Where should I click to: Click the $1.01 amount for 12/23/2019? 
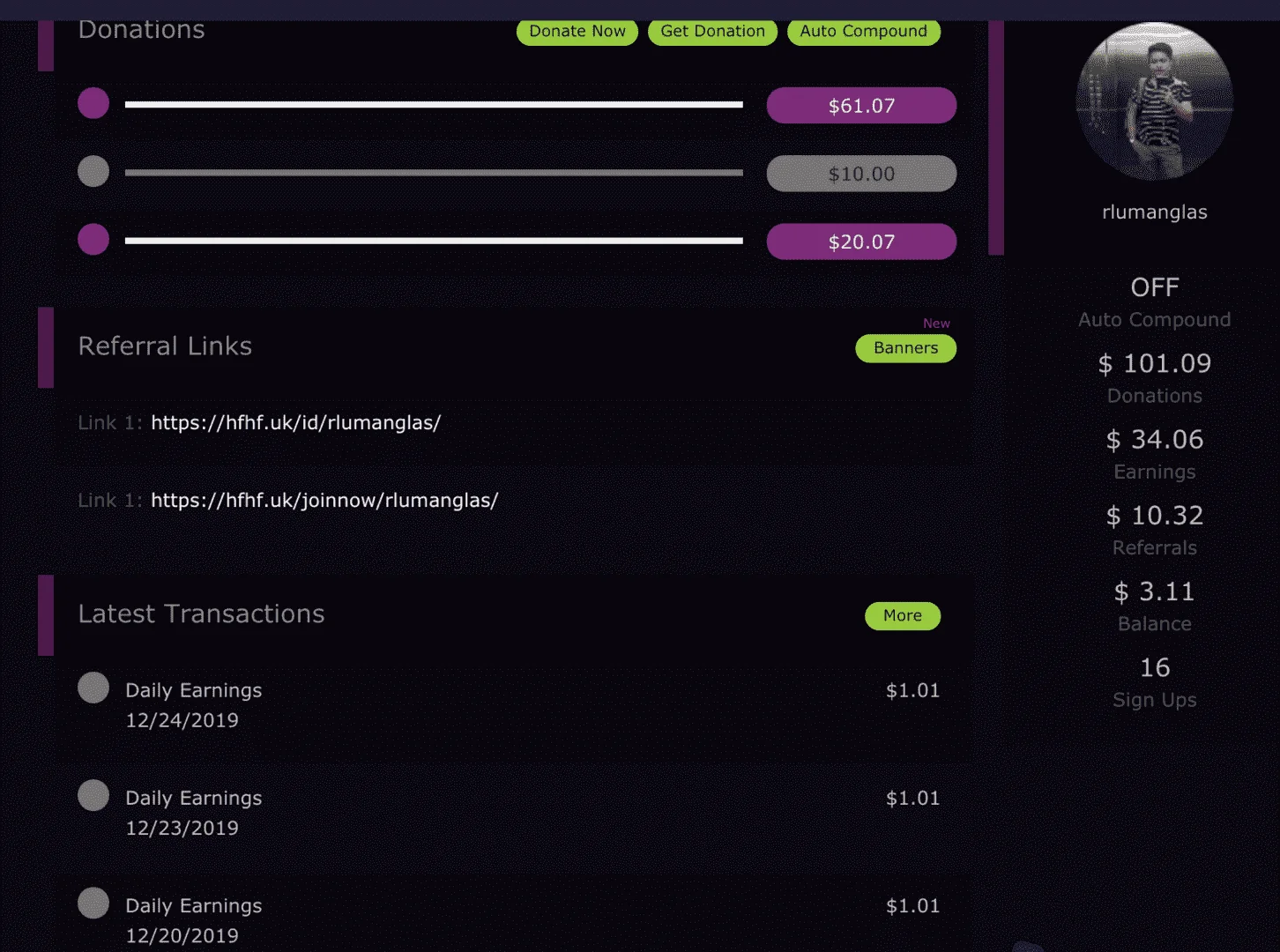[x=912, y=799]
